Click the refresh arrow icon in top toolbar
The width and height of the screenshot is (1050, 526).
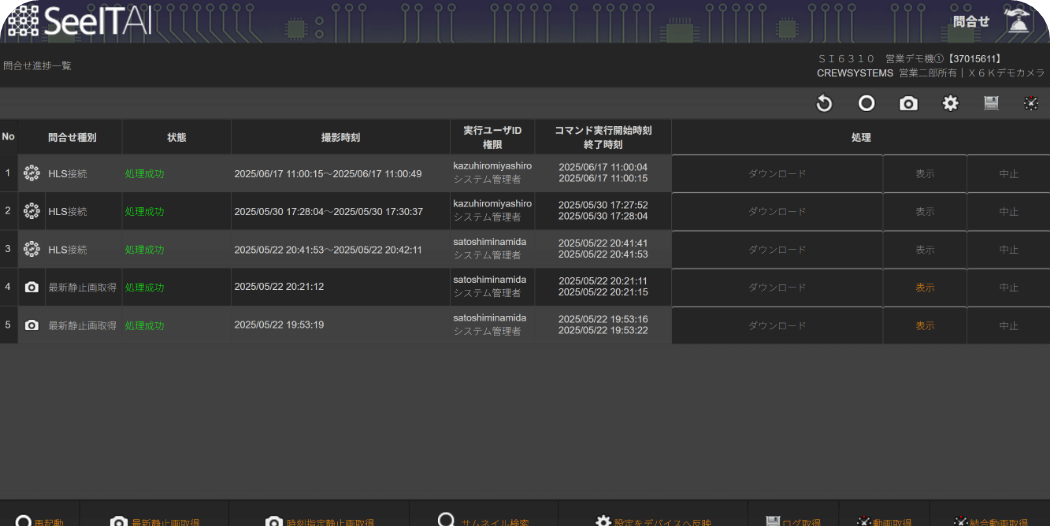click(x=824, y=104)
